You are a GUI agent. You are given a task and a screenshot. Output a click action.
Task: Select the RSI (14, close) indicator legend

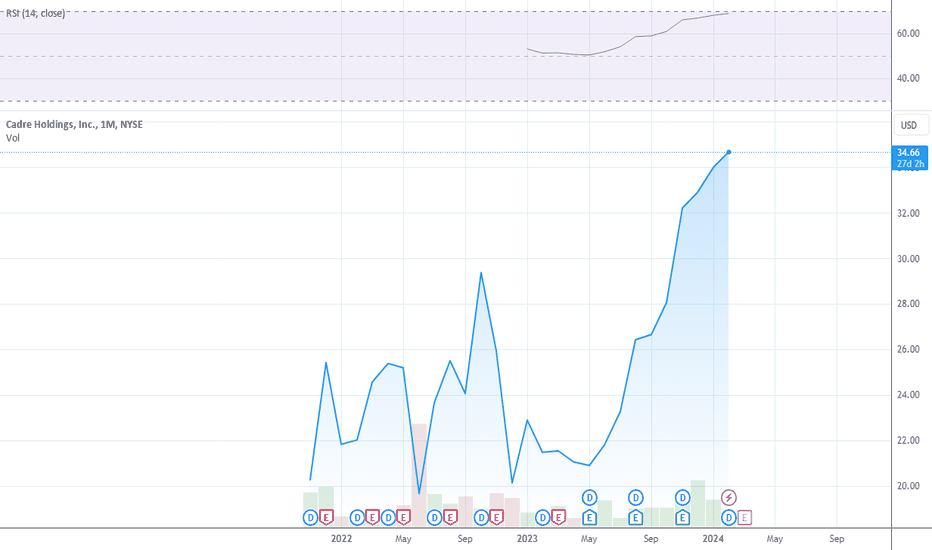36,13
